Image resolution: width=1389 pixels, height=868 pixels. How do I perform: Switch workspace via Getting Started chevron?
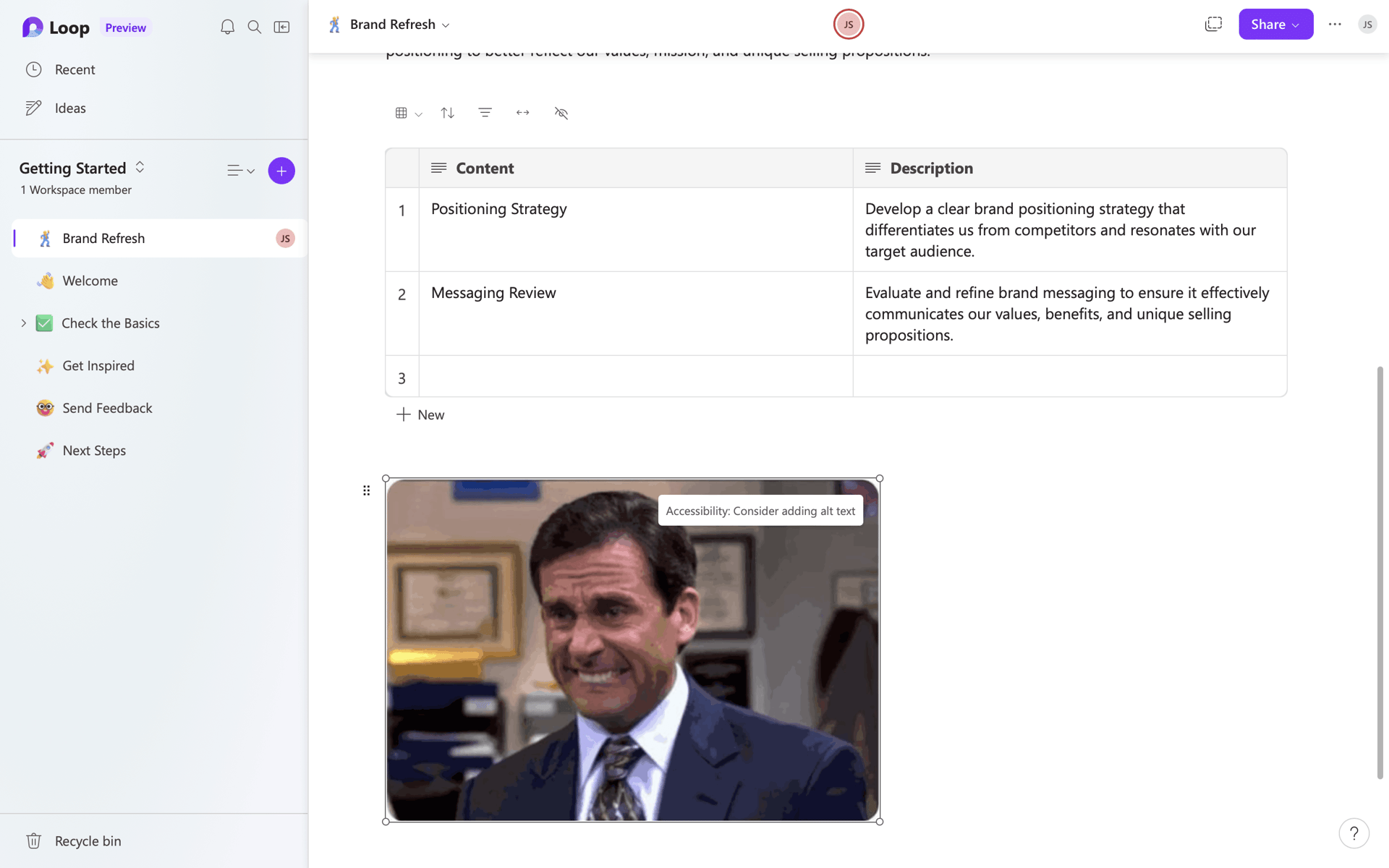[x=140, y=167]
